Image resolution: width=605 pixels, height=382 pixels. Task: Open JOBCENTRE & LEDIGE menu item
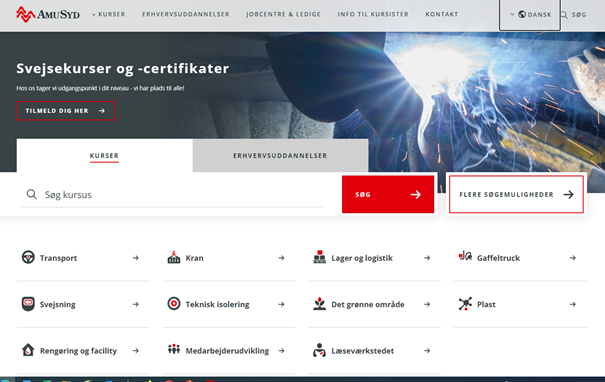[283, 14]
